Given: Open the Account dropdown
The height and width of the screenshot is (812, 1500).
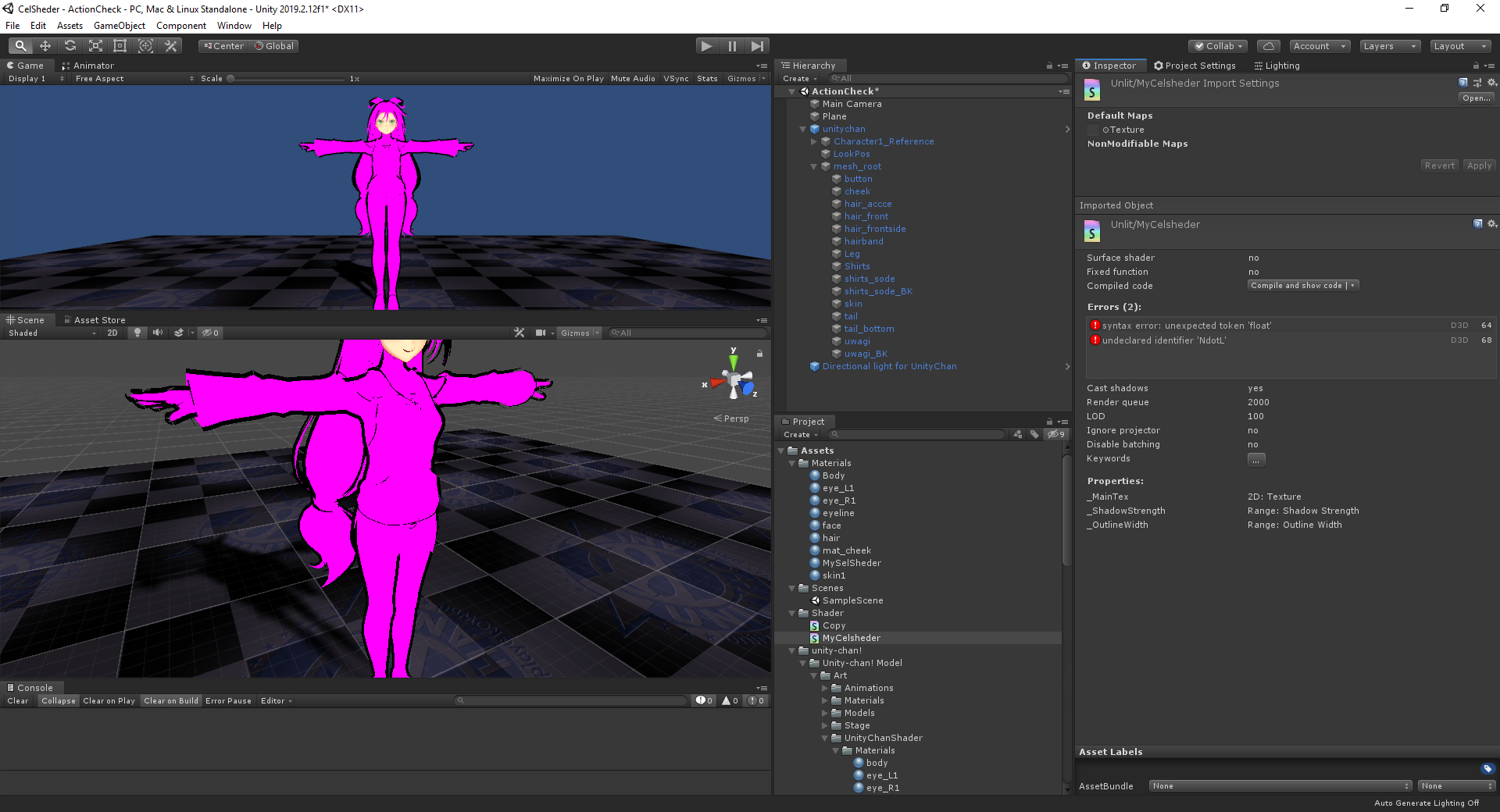Looking at the screenshot, I should tap(1320, 46).
